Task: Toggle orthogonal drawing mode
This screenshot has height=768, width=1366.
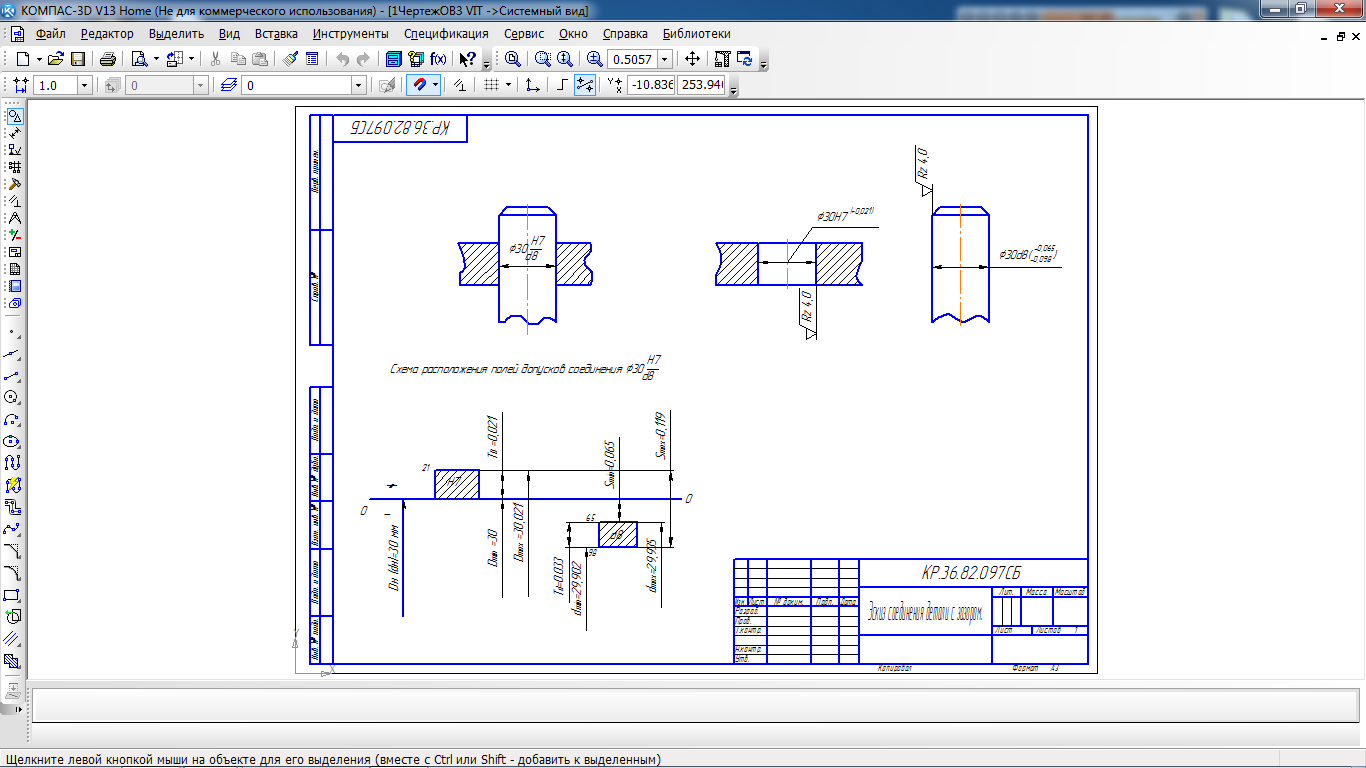Action: (563, 85)
